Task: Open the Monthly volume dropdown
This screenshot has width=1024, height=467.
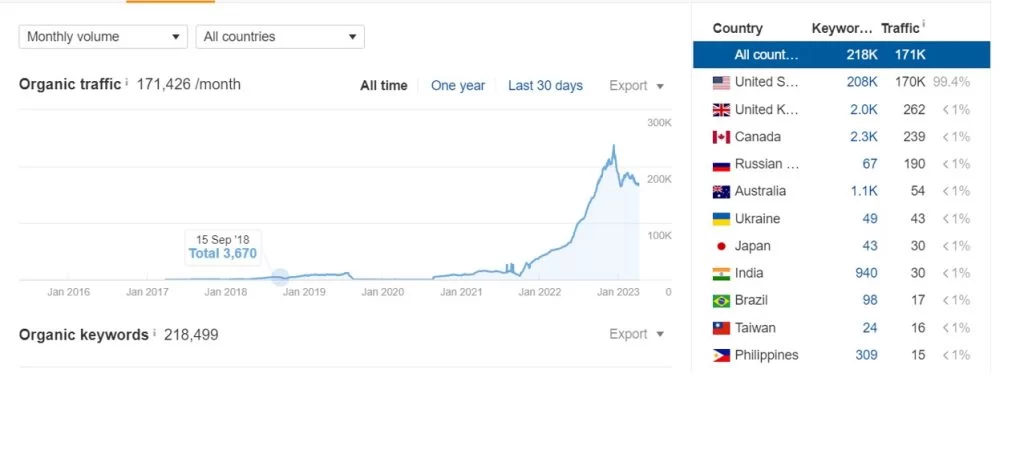Action: 103,37
